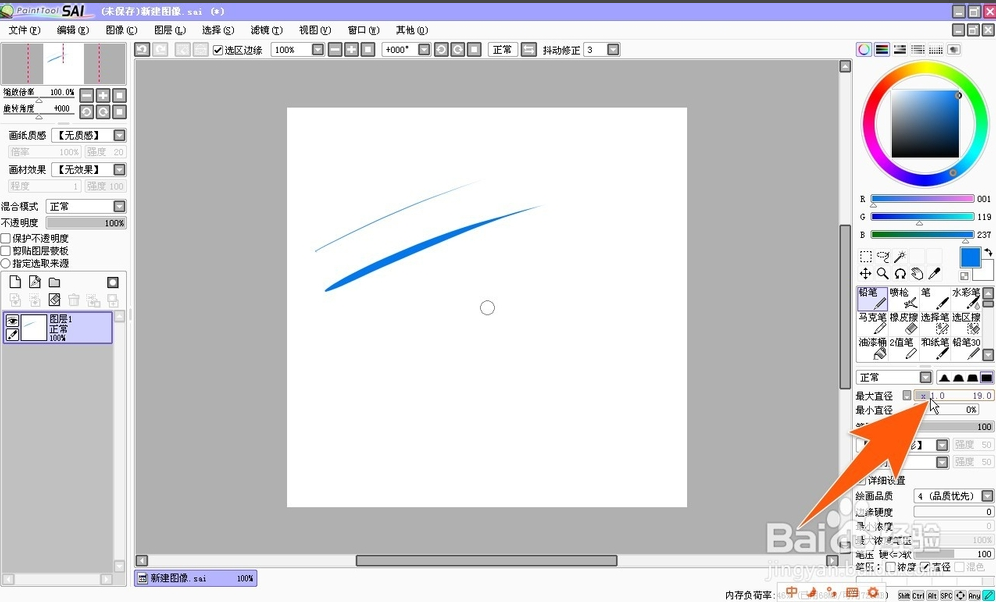Open the 图层 menu
996x602 pixels.
(x=169, y=30)
